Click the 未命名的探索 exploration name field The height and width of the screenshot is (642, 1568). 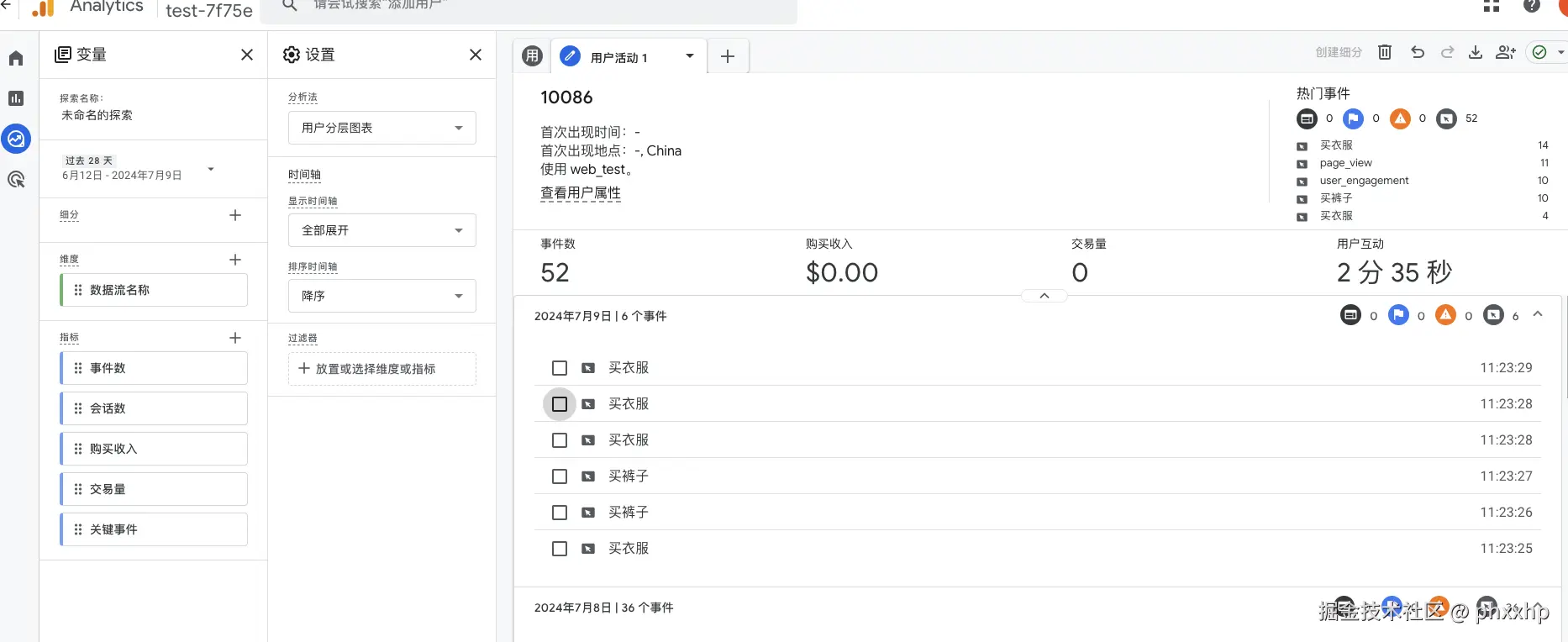click(x=97, y=115)
